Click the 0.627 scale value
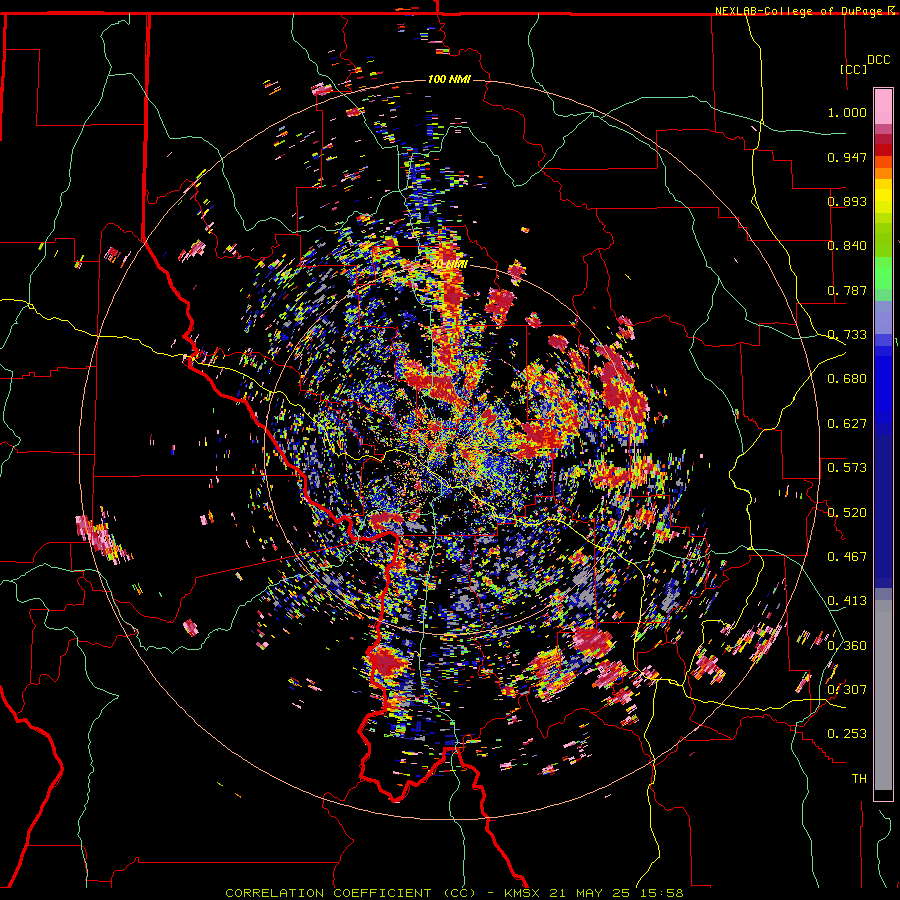 click(847, 424)
